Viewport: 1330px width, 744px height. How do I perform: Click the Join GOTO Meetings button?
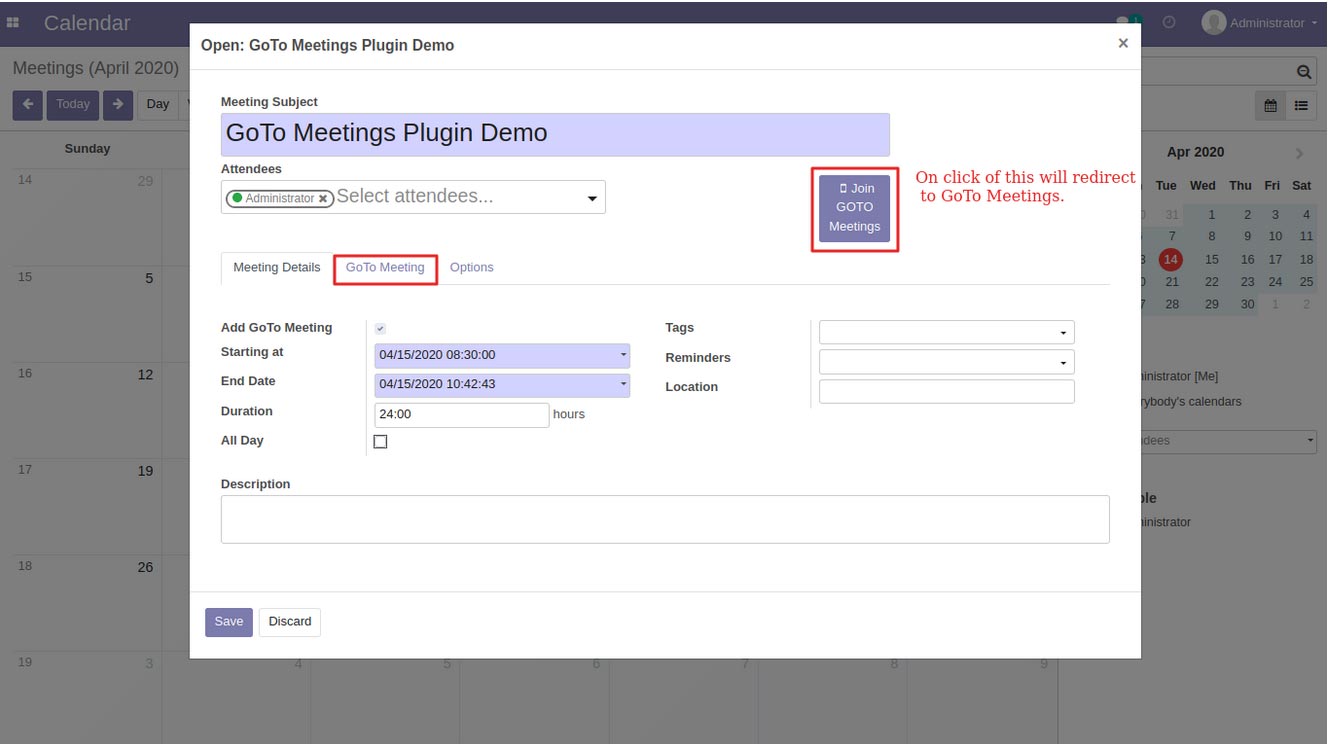[x=854, y=208]
